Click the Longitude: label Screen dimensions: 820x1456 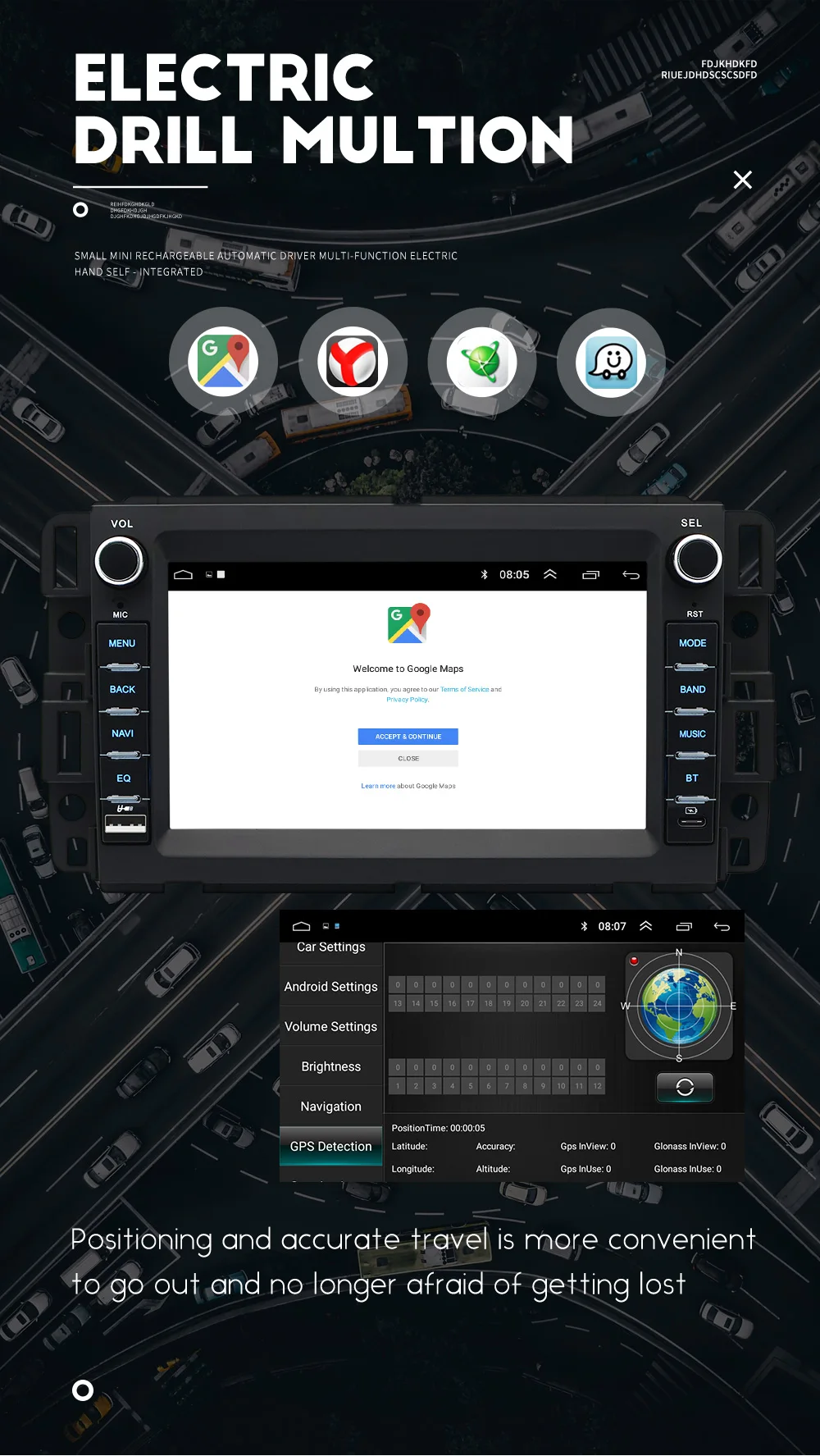click(412, 1170)
